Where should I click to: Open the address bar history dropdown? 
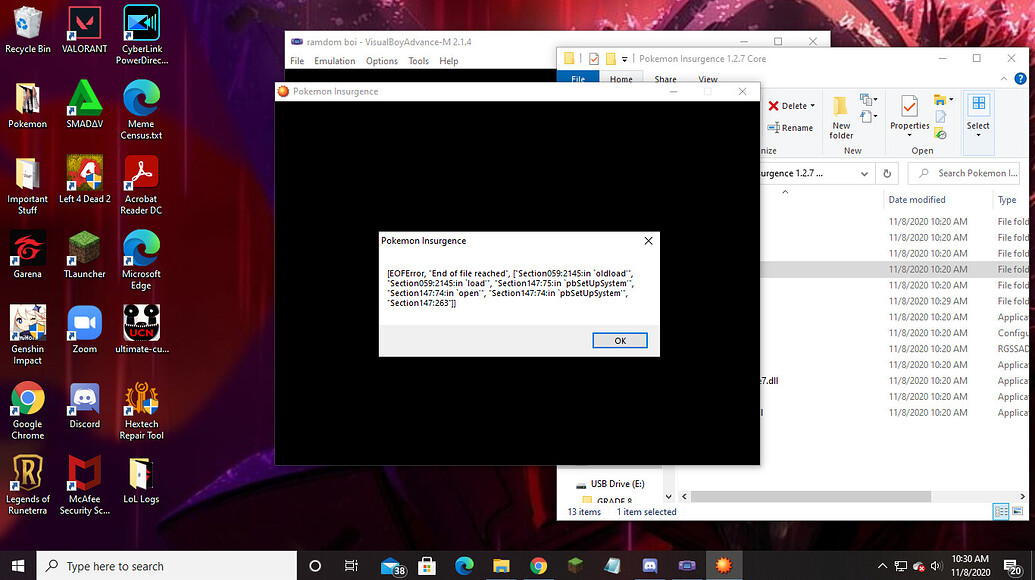click(864, 174)
